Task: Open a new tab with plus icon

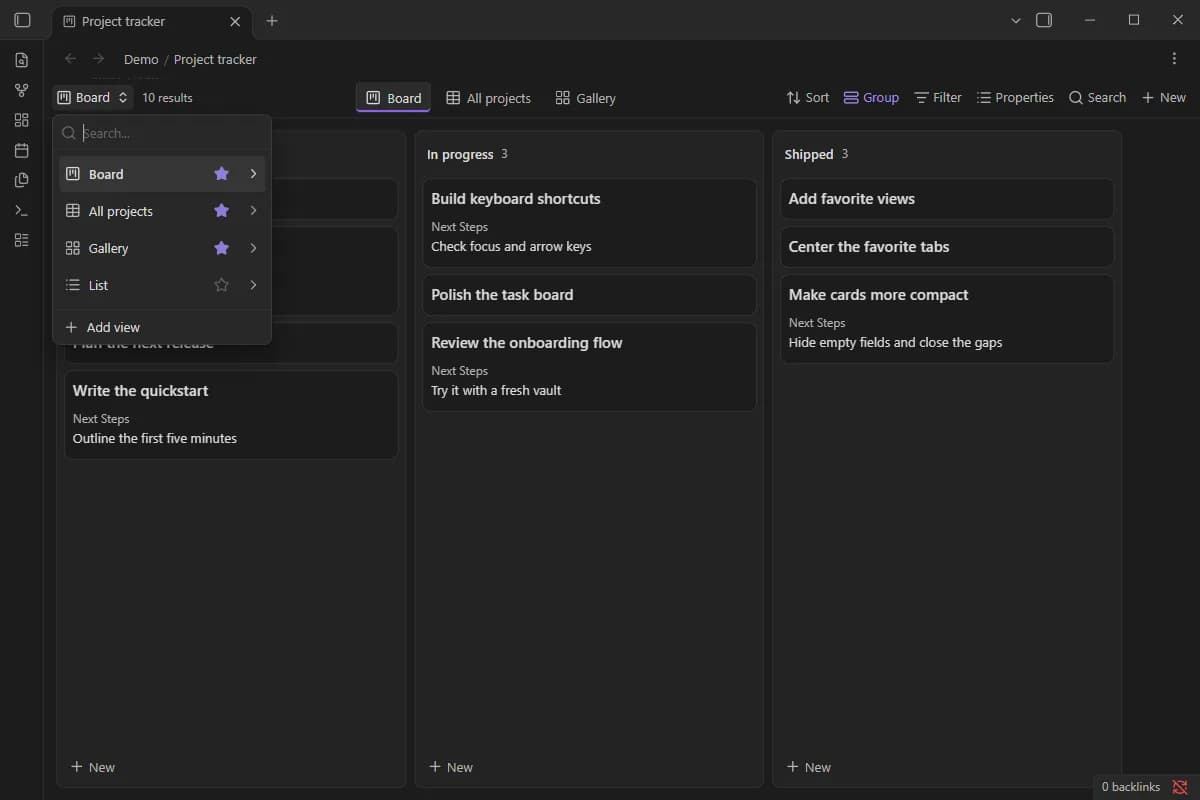Action: 272,21
